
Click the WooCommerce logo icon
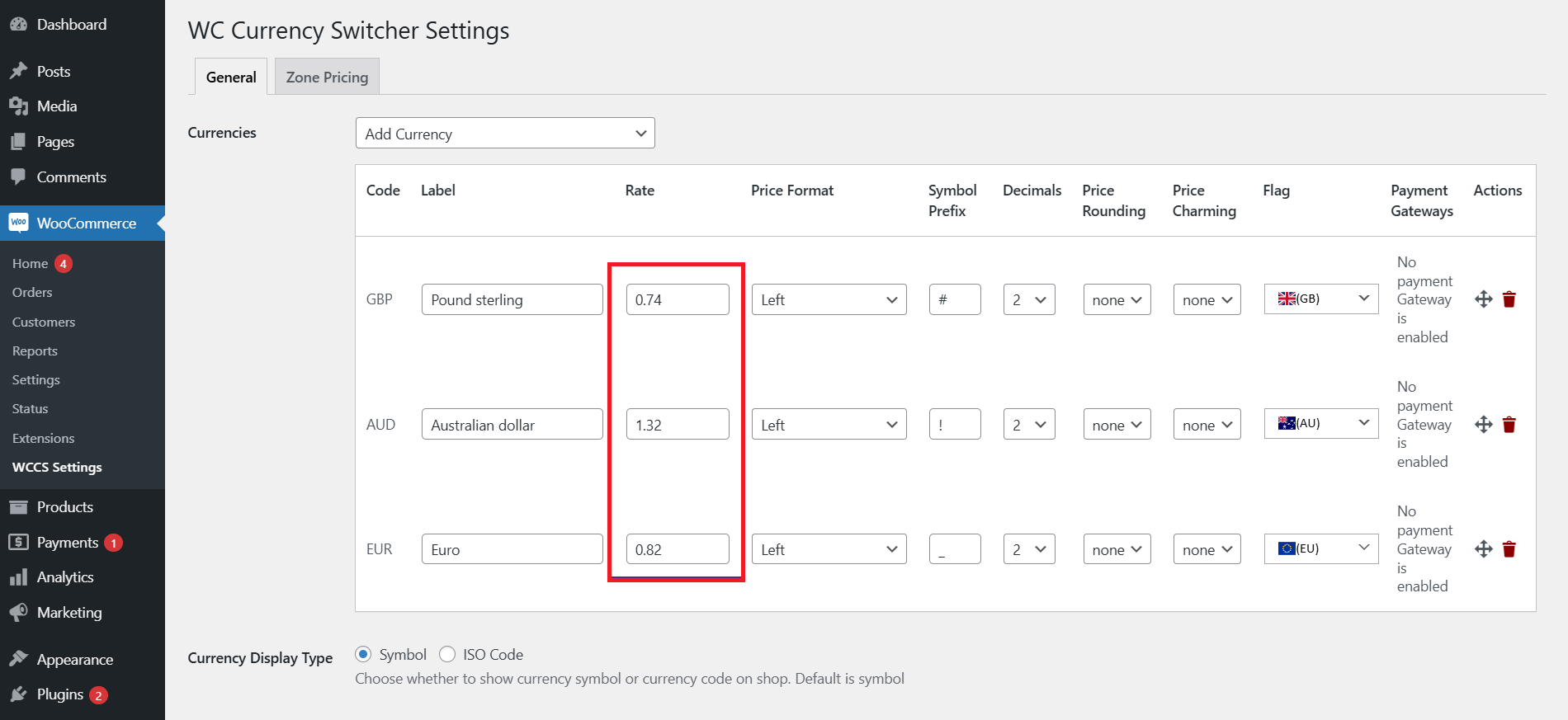tap(18, 223)
